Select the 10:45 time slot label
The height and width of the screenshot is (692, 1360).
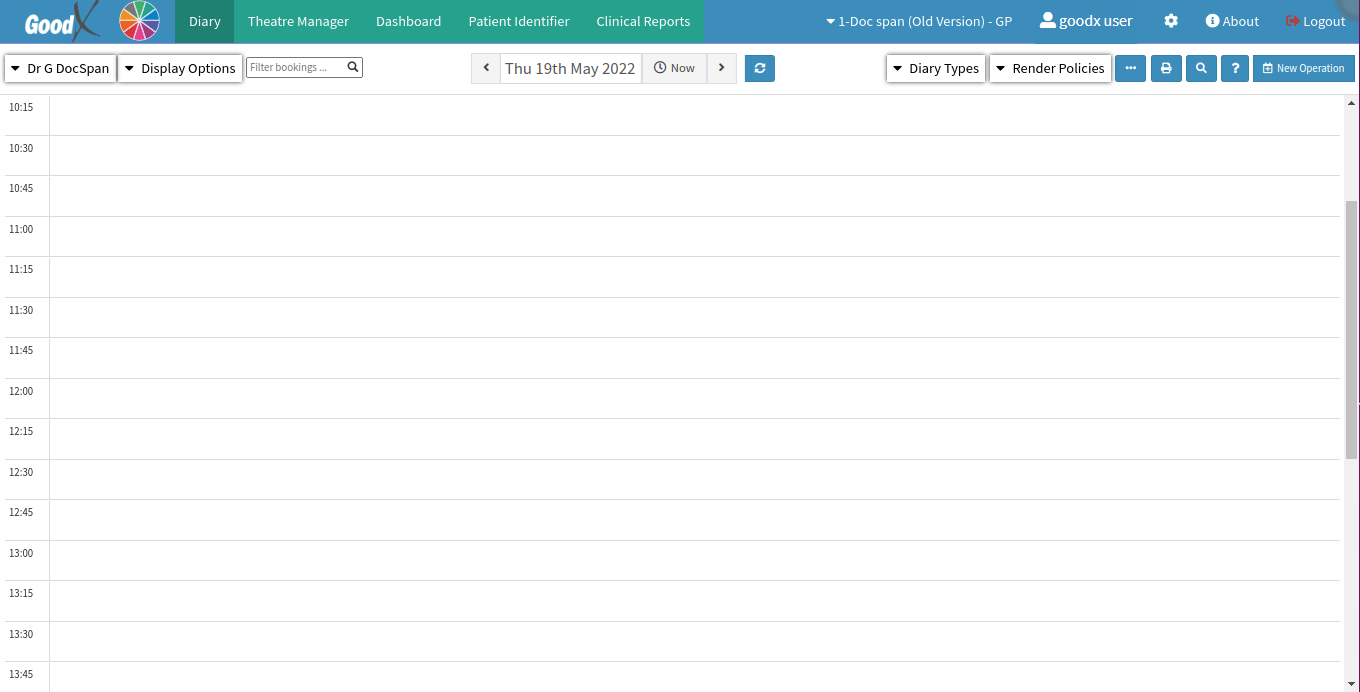(21, 188)
